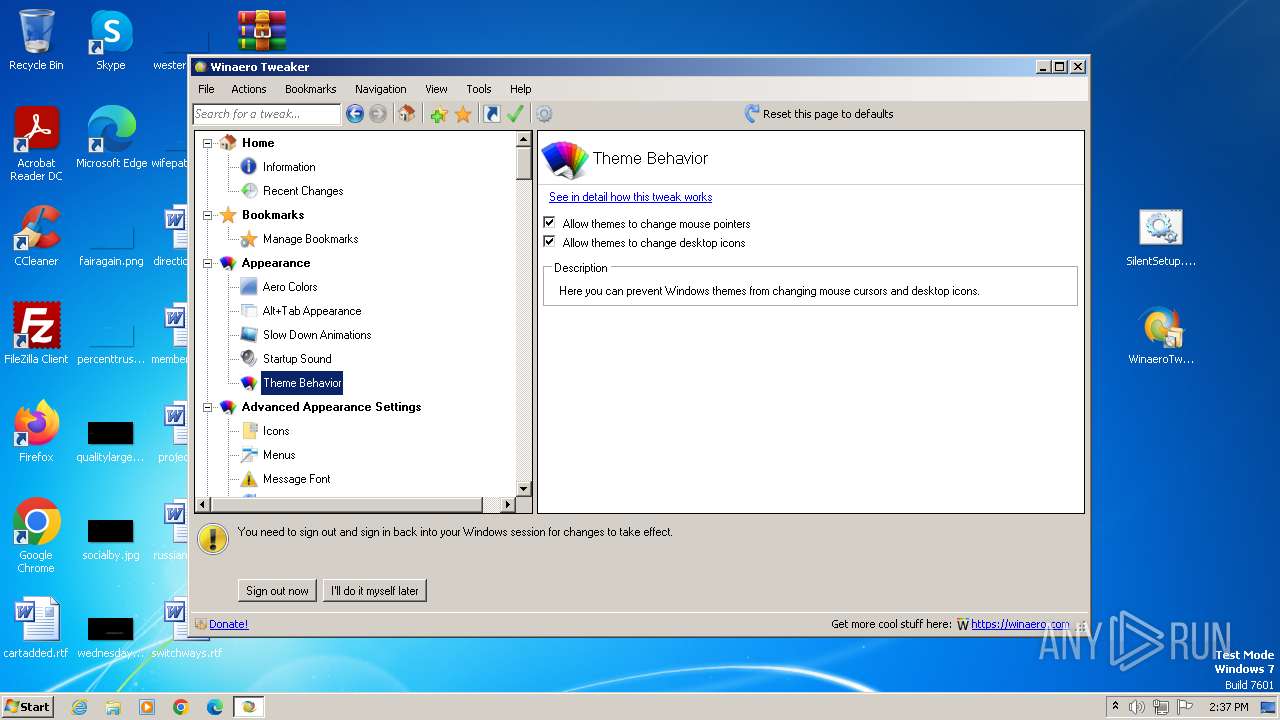
Task: Click the grey Forward navigation arrow
Action: 378,114
